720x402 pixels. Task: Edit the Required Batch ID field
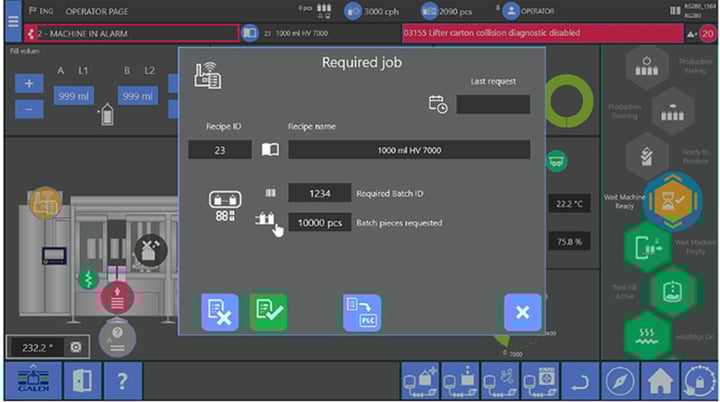319,193
